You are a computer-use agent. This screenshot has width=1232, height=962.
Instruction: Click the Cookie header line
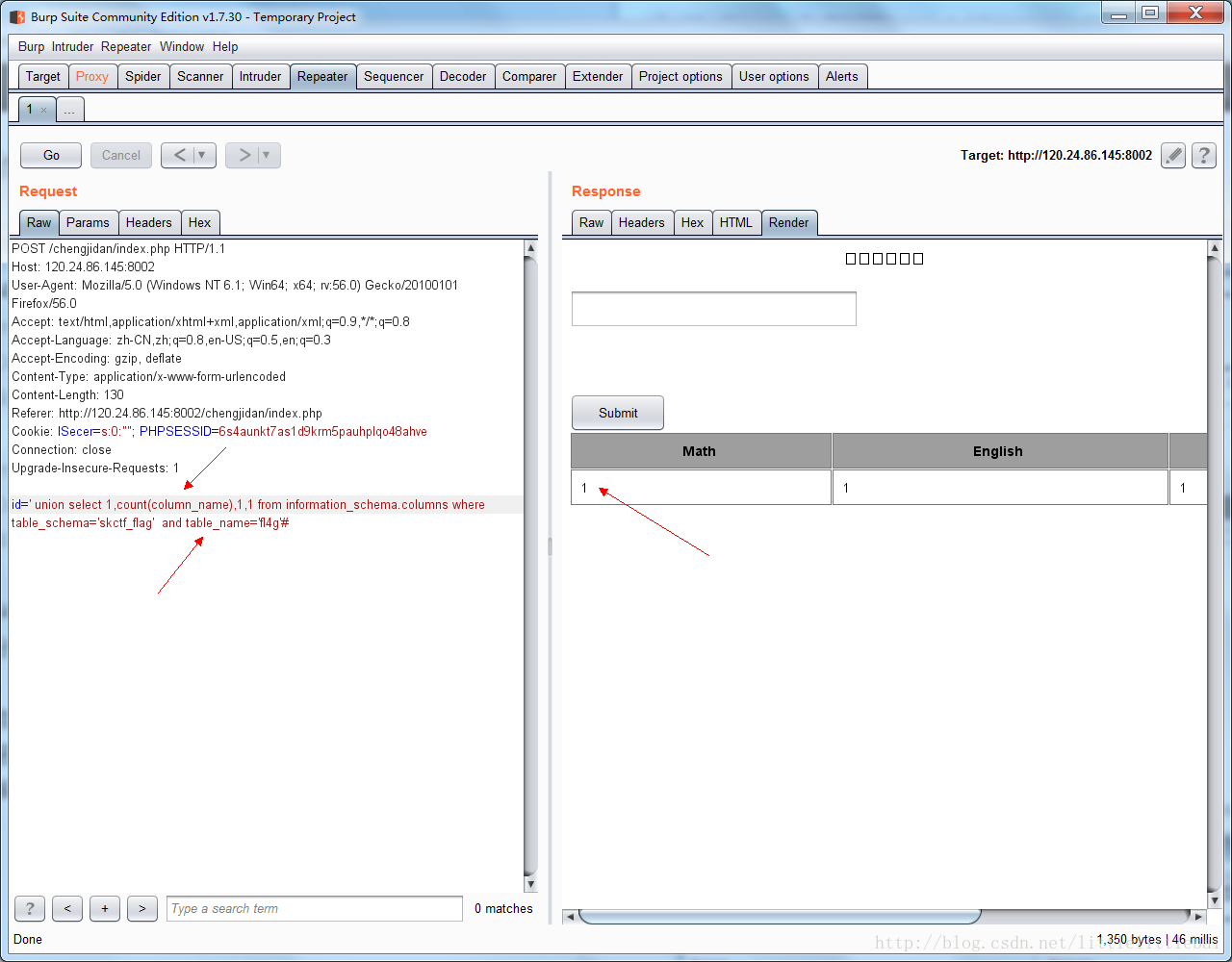click(x=219, y=431)
